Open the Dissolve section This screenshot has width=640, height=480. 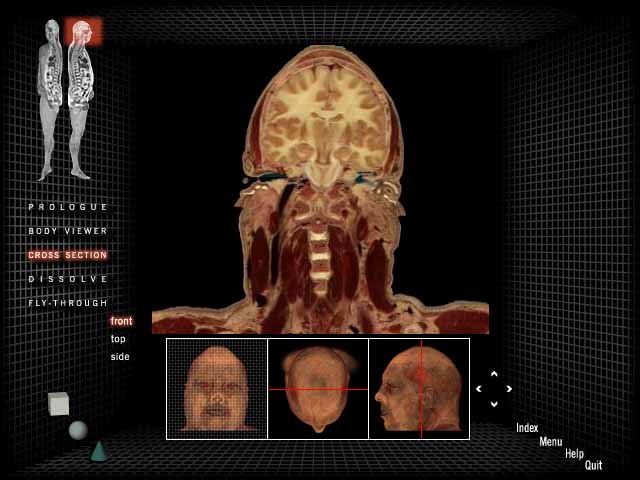(x=68, y=279)
